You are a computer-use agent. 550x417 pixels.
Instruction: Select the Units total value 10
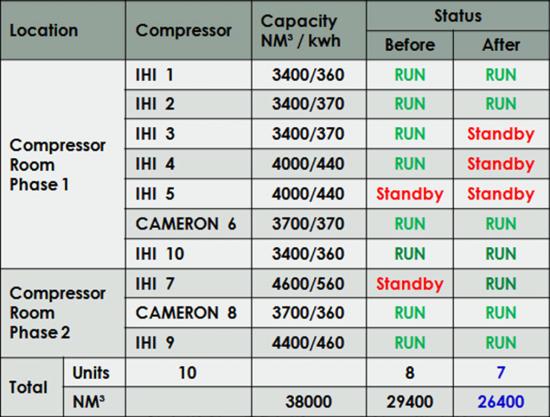point(188,372)
